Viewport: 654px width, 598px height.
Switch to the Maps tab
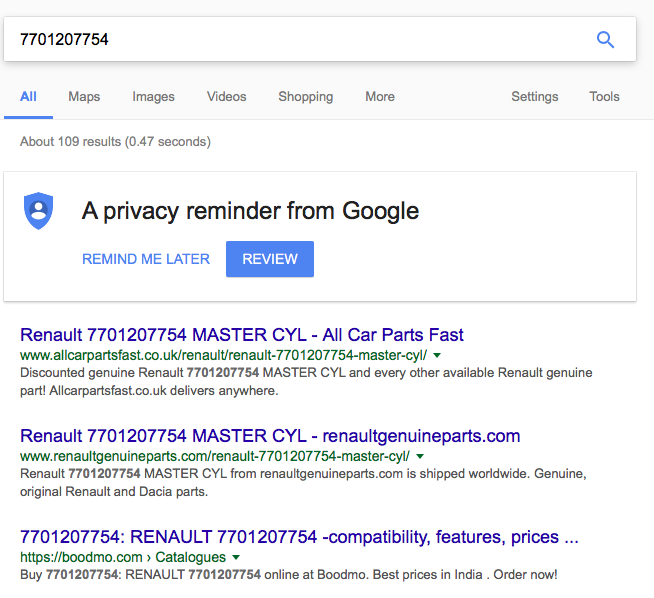(x=84, y=97)
